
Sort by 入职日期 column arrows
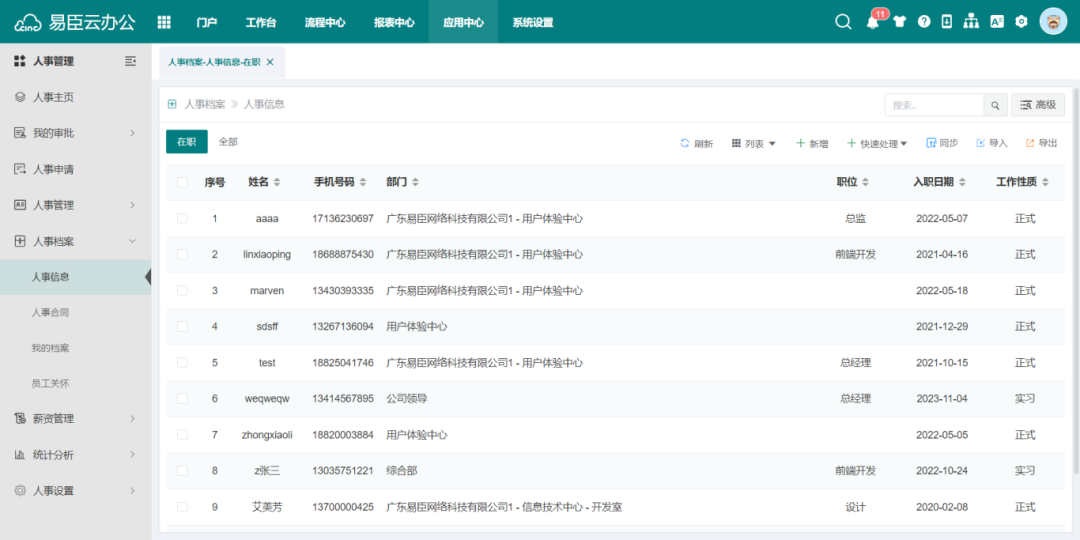[962, 183]
